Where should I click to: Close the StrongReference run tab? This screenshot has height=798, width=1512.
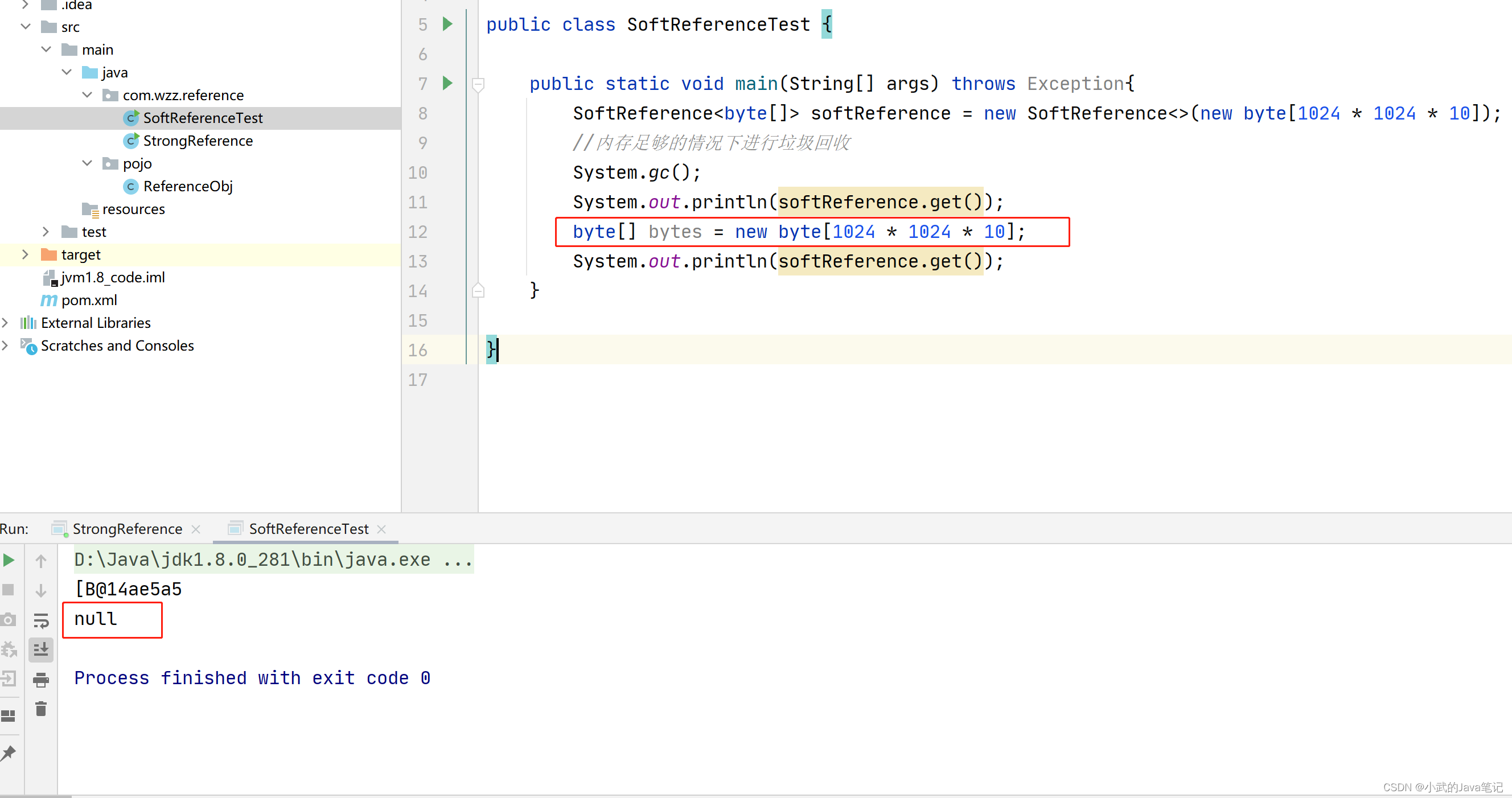click(x=196, y=529)
